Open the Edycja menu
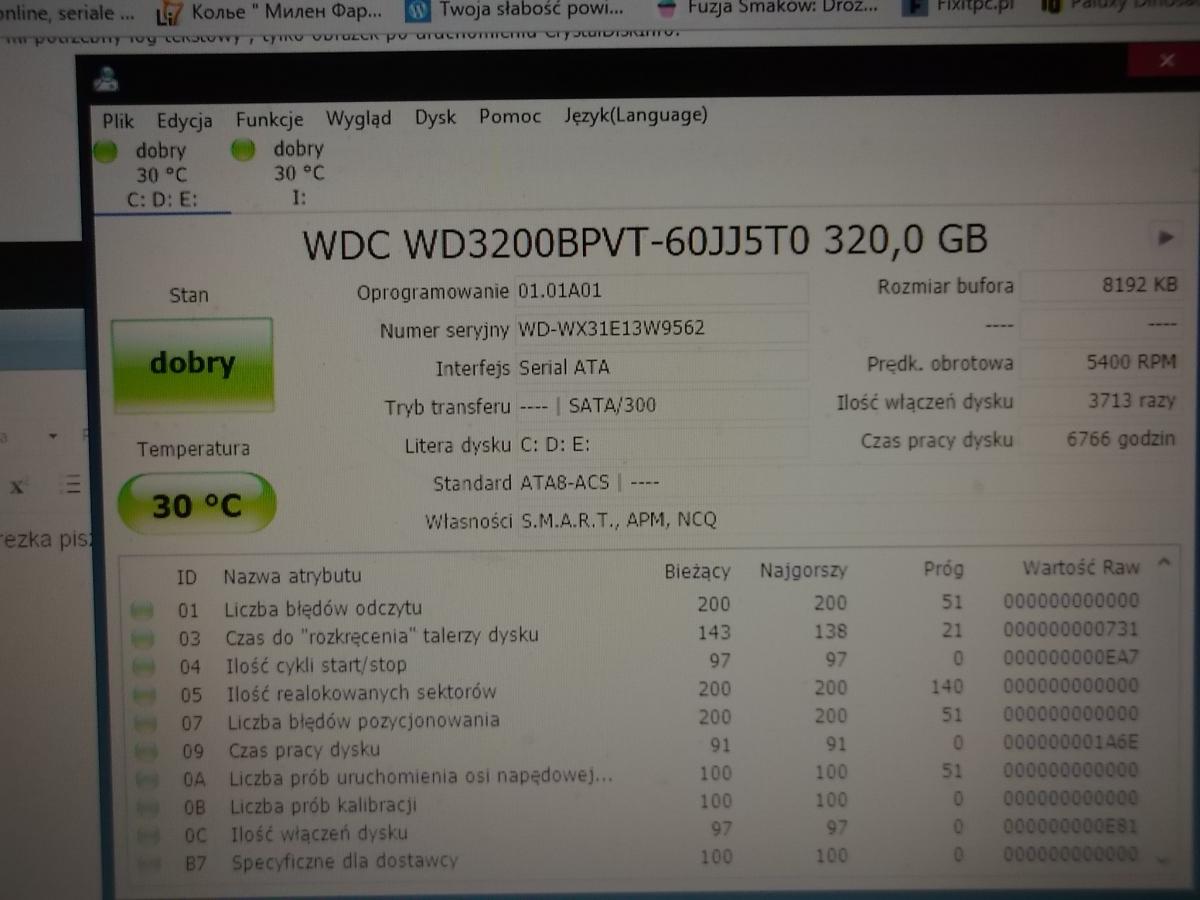This screenshot has width=1200, height=900. (184, 121)
